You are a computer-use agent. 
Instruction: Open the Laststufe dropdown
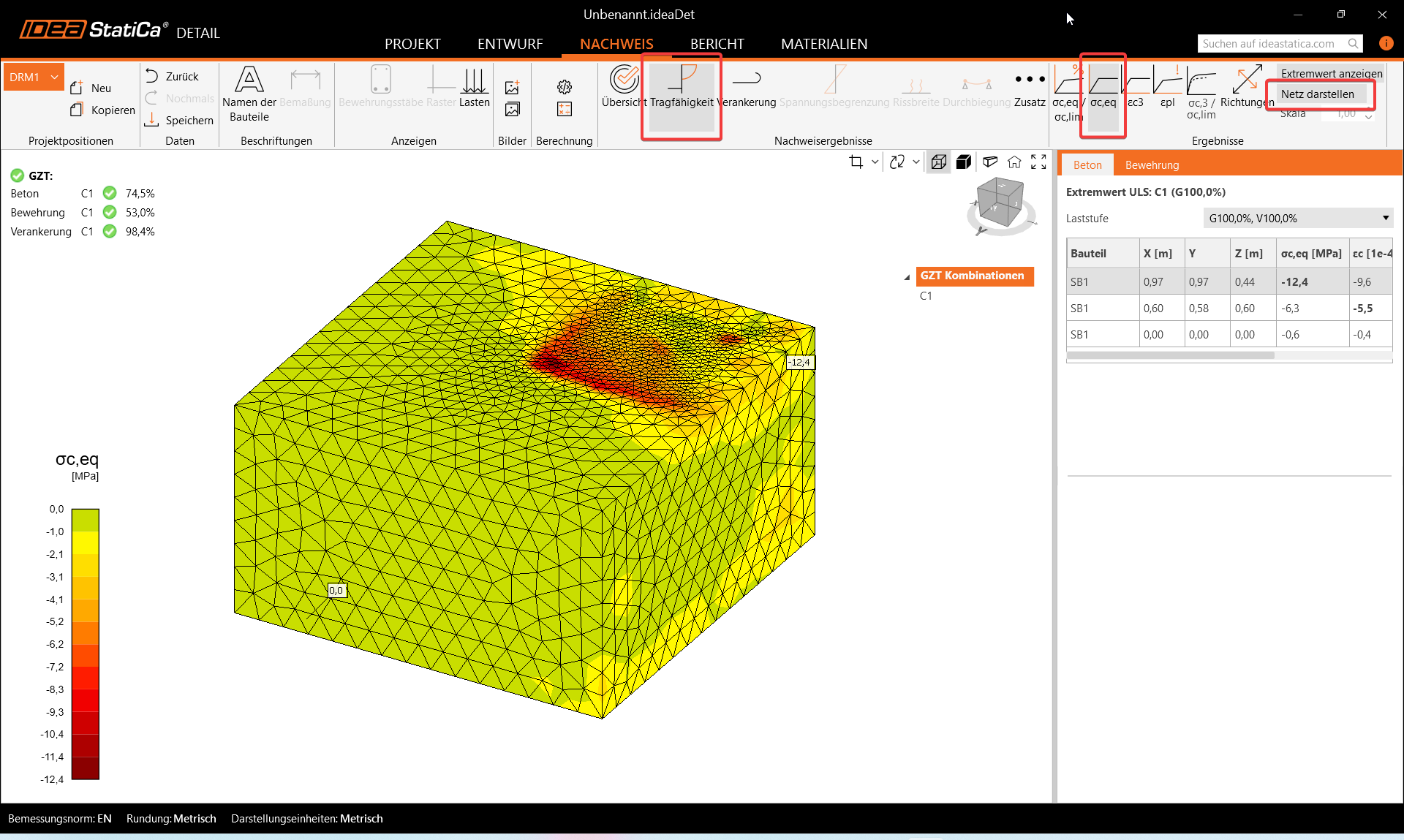point(1298,218)
